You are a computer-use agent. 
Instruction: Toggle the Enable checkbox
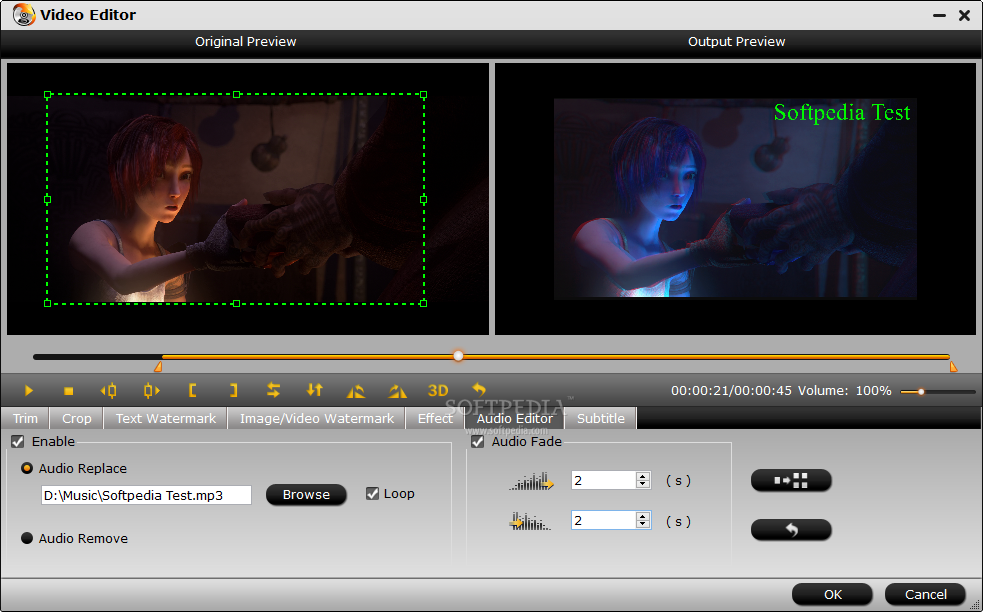pos(18,441)
